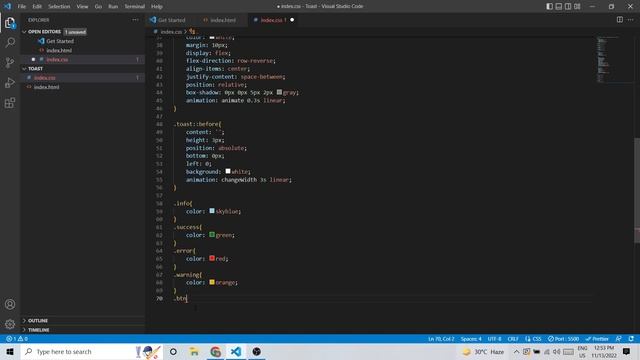The image size is (640, 360).
Task: Switch to the index.html editor tab
Action: (223, 20)
